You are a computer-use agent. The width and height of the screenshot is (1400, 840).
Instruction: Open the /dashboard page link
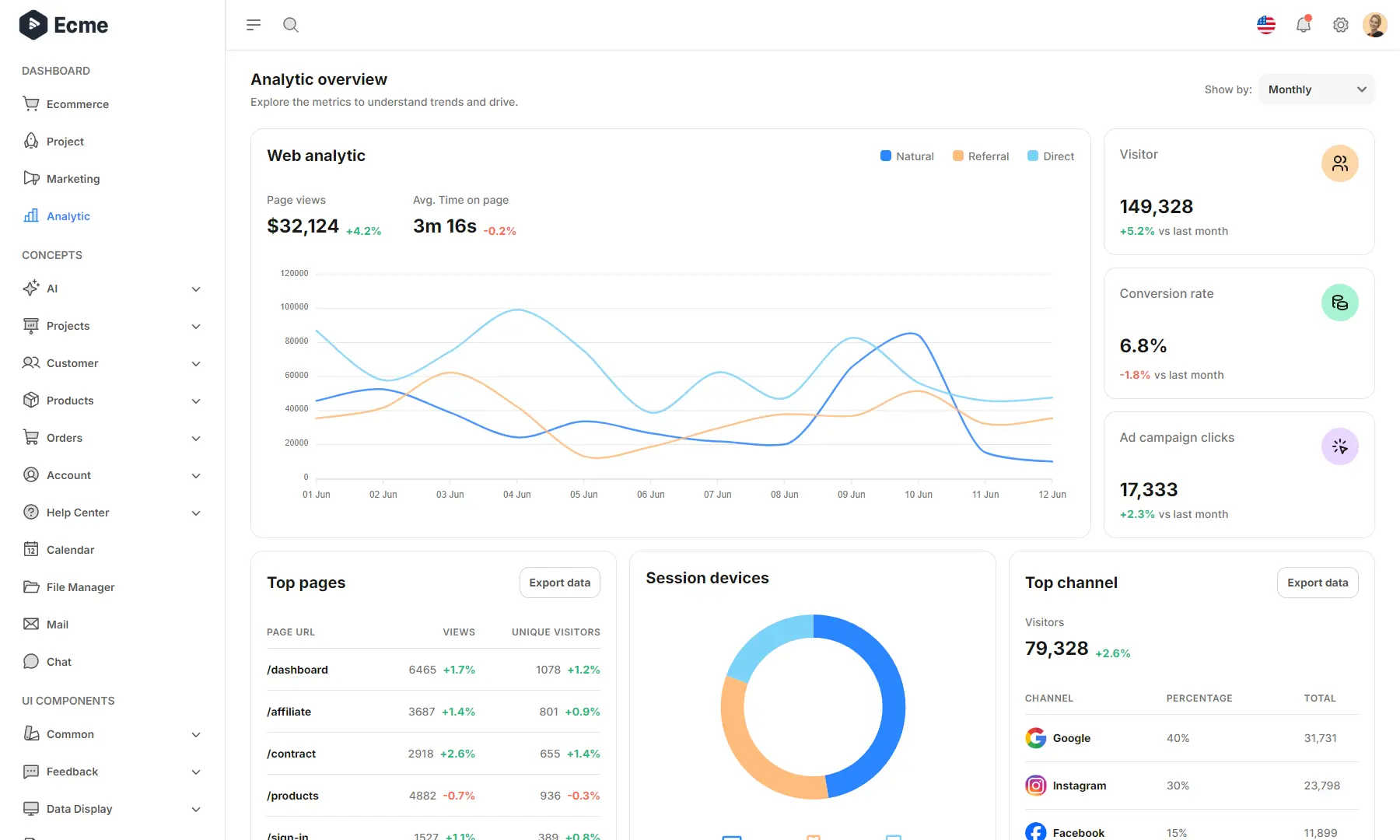297,669
